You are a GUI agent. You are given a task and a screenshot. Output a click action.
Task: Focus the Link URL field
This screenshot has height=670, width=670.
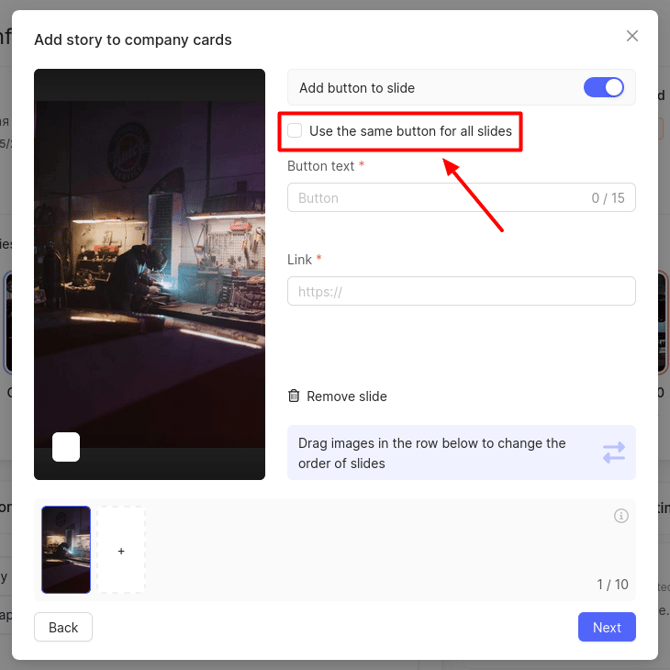[461, 291]
